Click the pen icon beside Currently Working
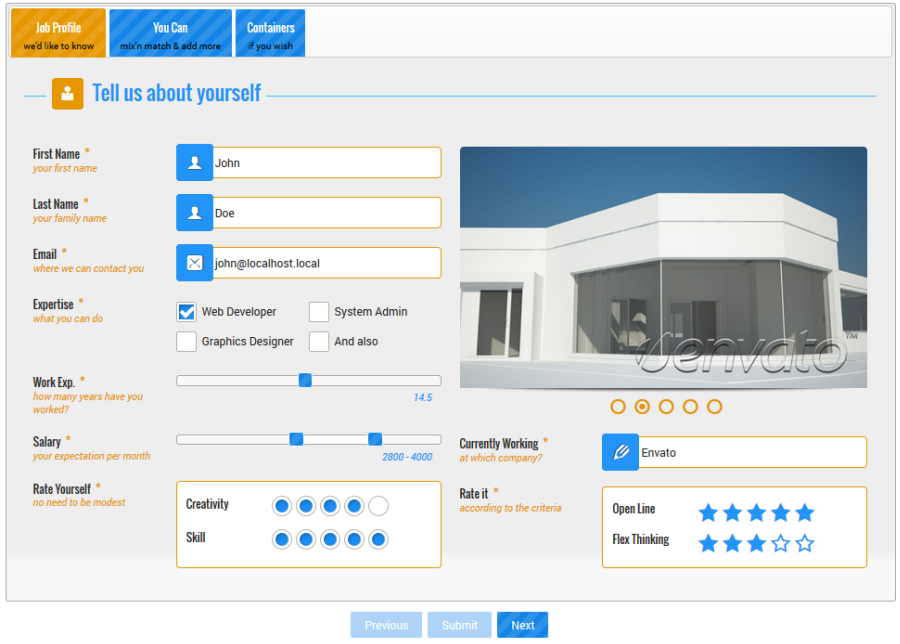The height and width of the screenshot is (644, 900). click(620, 452)
